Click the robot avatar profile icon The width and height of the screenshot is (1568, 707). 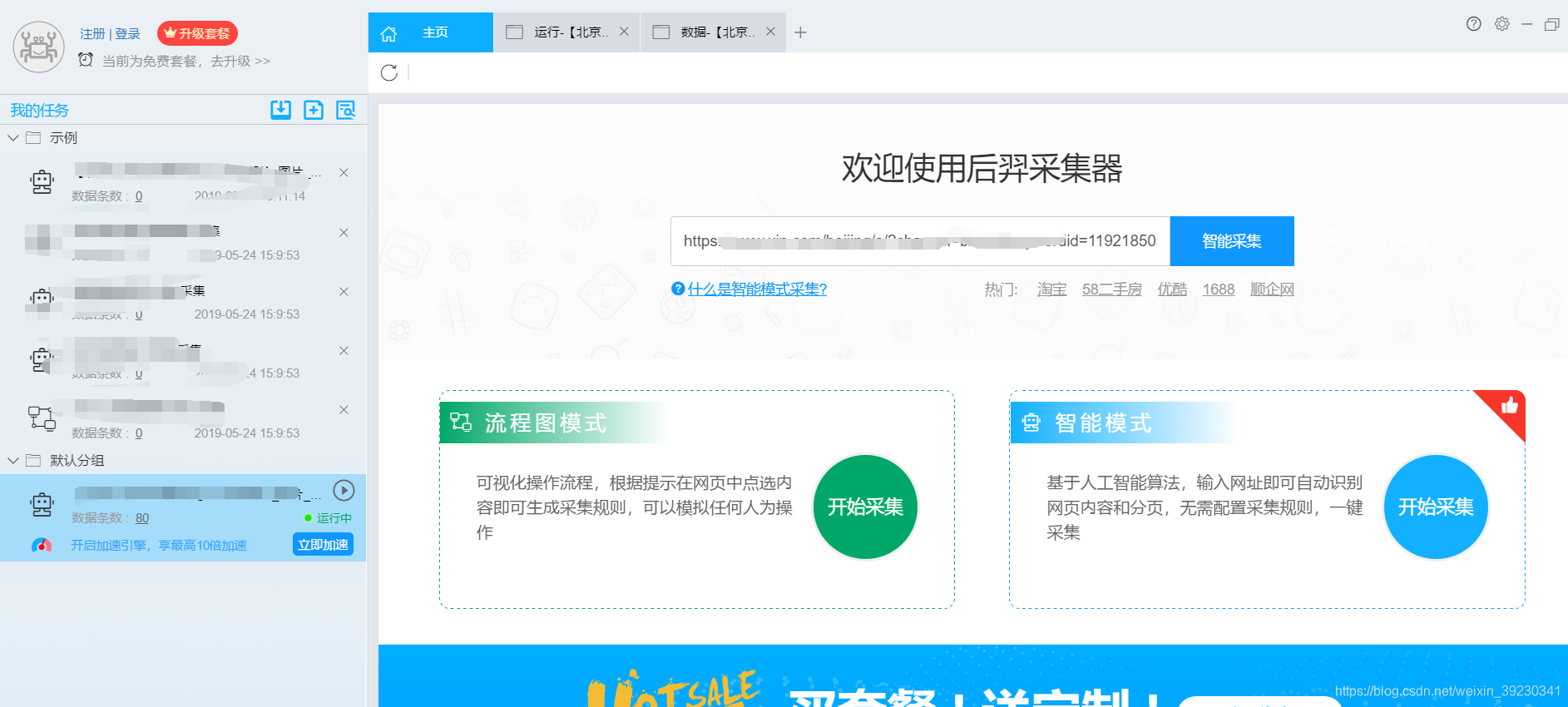38,47
